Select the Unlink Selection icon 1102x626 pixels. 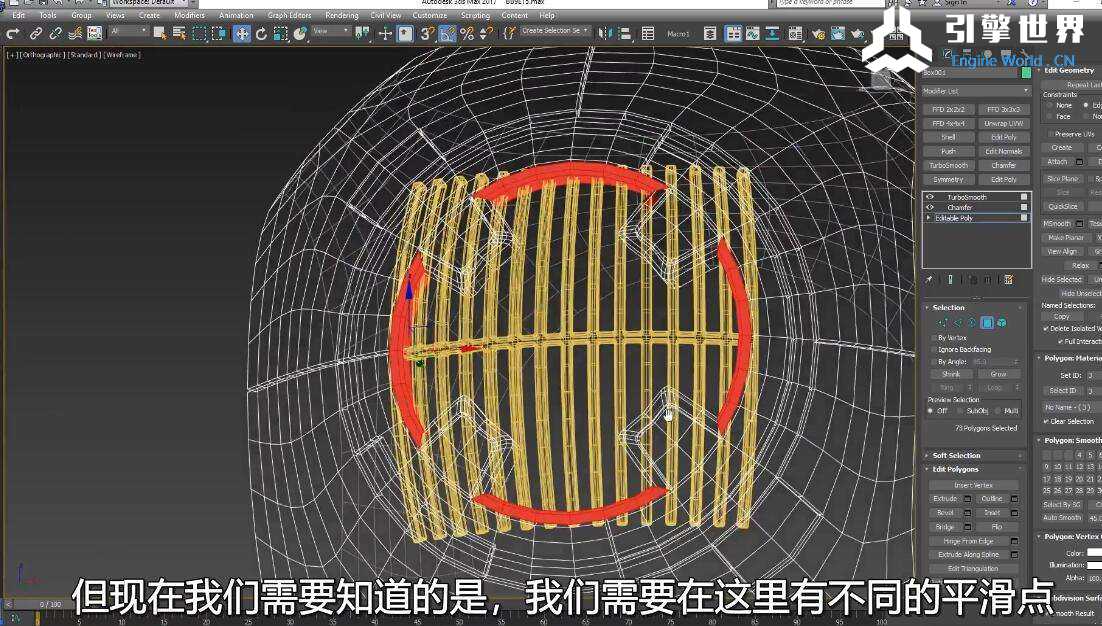[55, 33]
